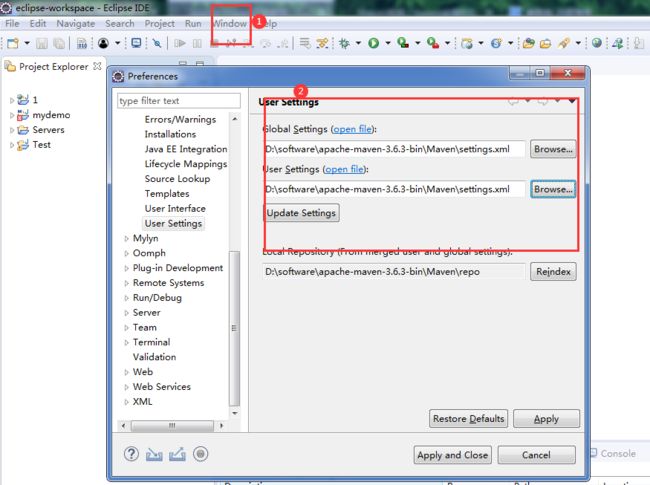Open the User Settings file link
Screen dimensions: 650x485
click(x=344, y=169)
